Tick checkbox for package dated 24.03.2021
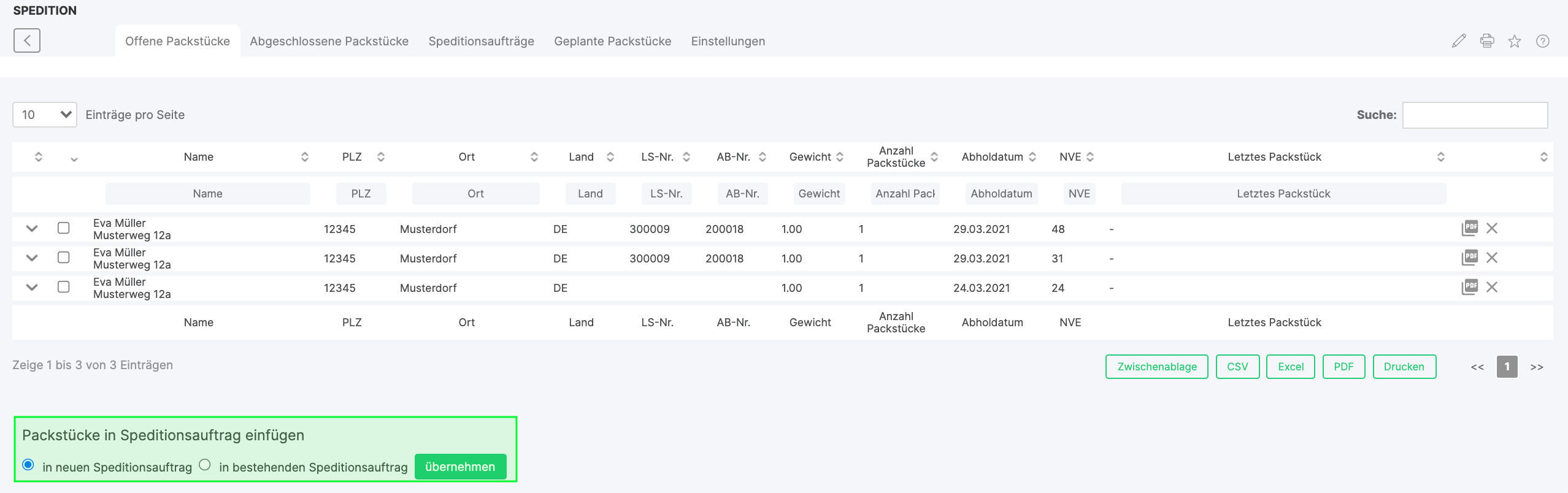 tap(64, 287)
